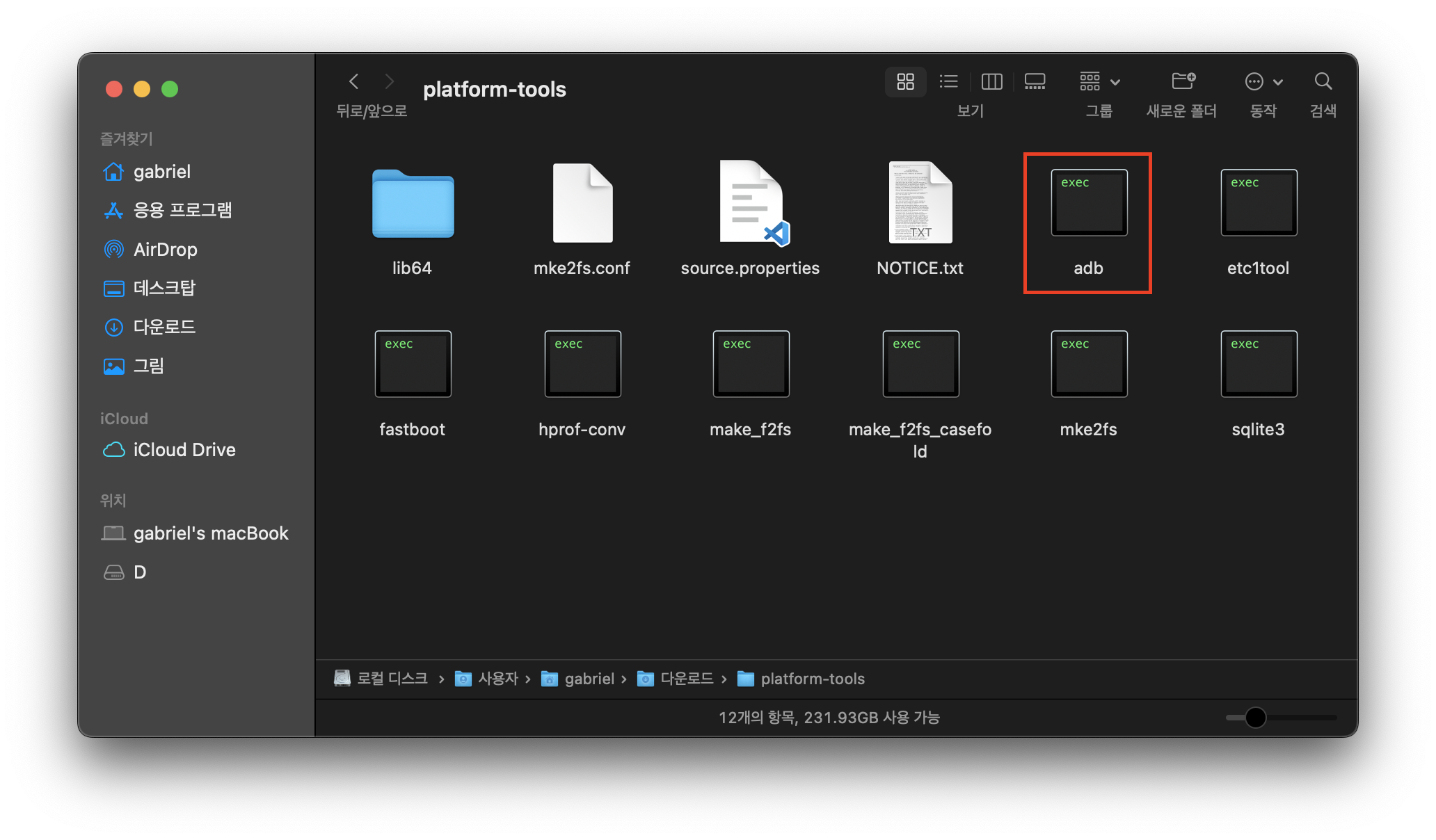Viewport: 1436px width, 840px height.
Task: Click gabriel in the path bar
Action: (589, 679)
